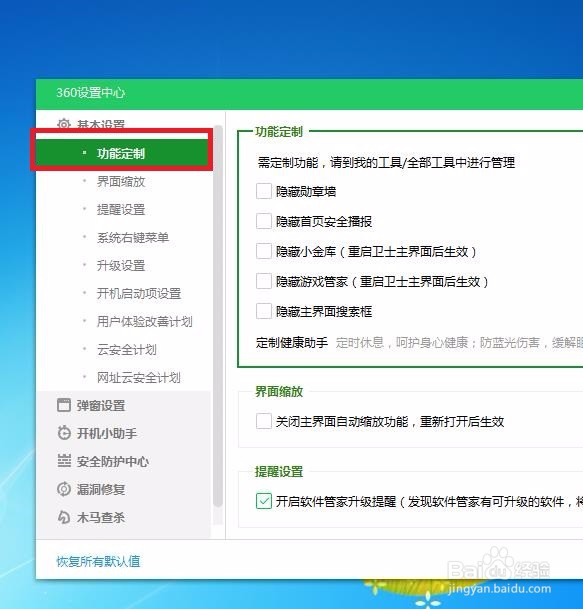Select 云安全计划 sidebar item

(127, 349)
